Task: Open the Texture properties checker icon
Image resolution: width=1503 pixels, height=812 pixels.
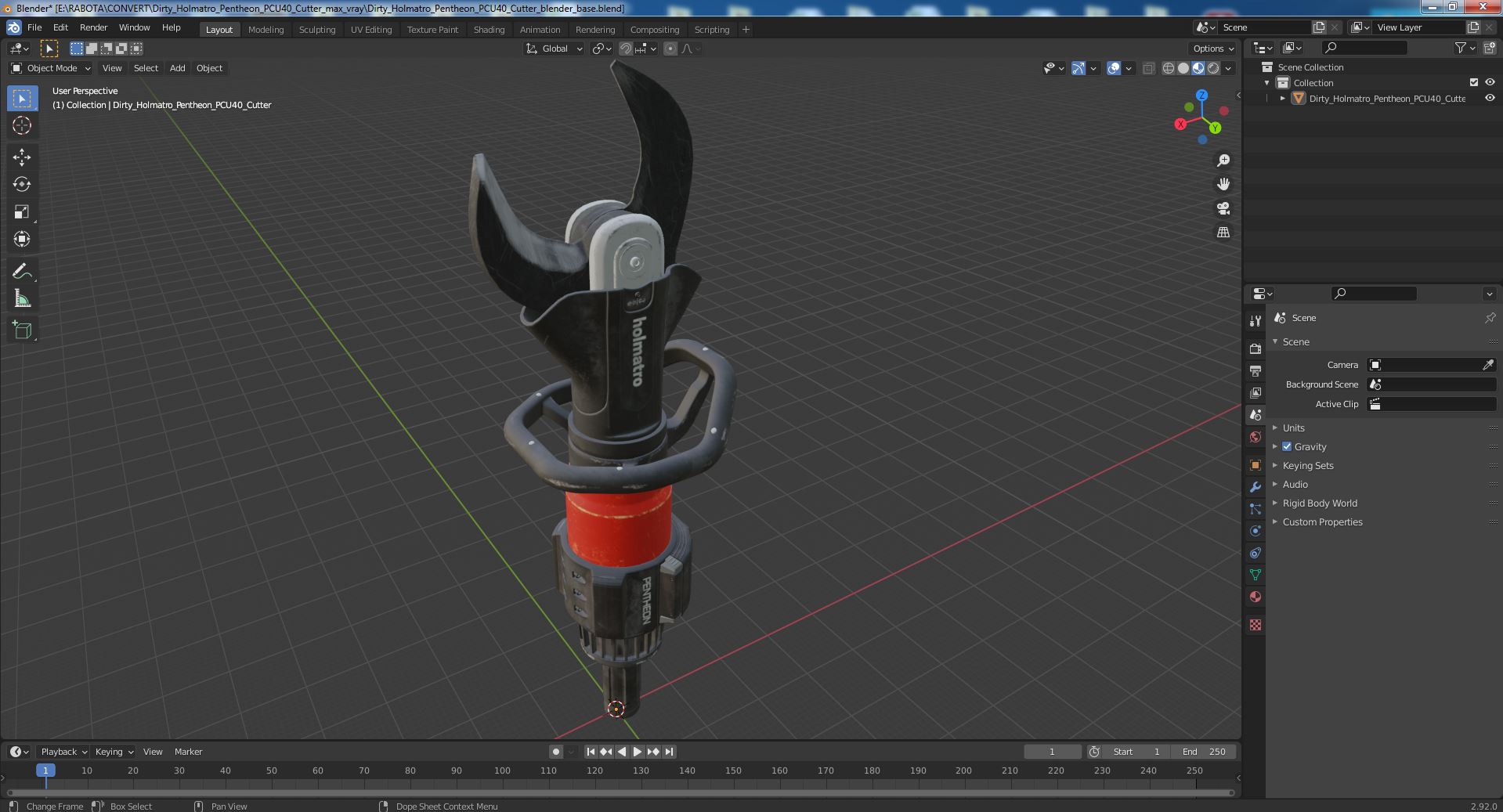Action: click(1256, 625)
